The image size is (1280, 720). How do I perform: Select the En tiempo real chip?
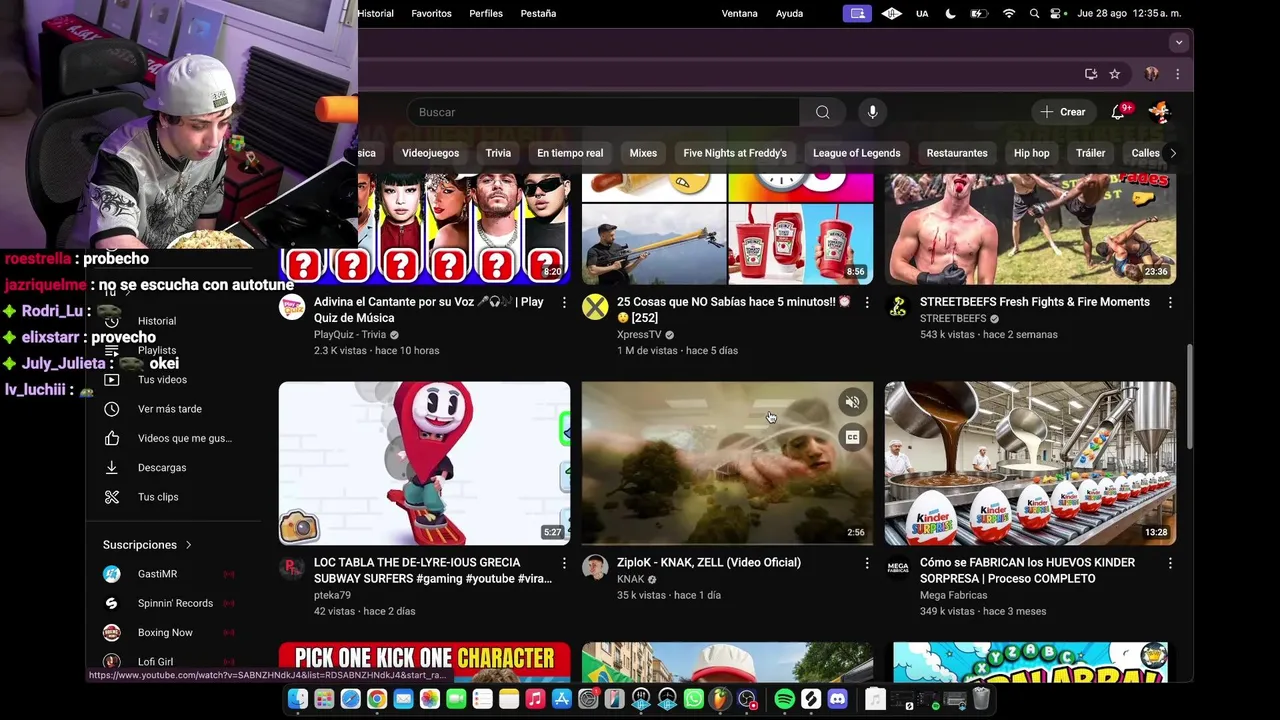click(570, 153)
